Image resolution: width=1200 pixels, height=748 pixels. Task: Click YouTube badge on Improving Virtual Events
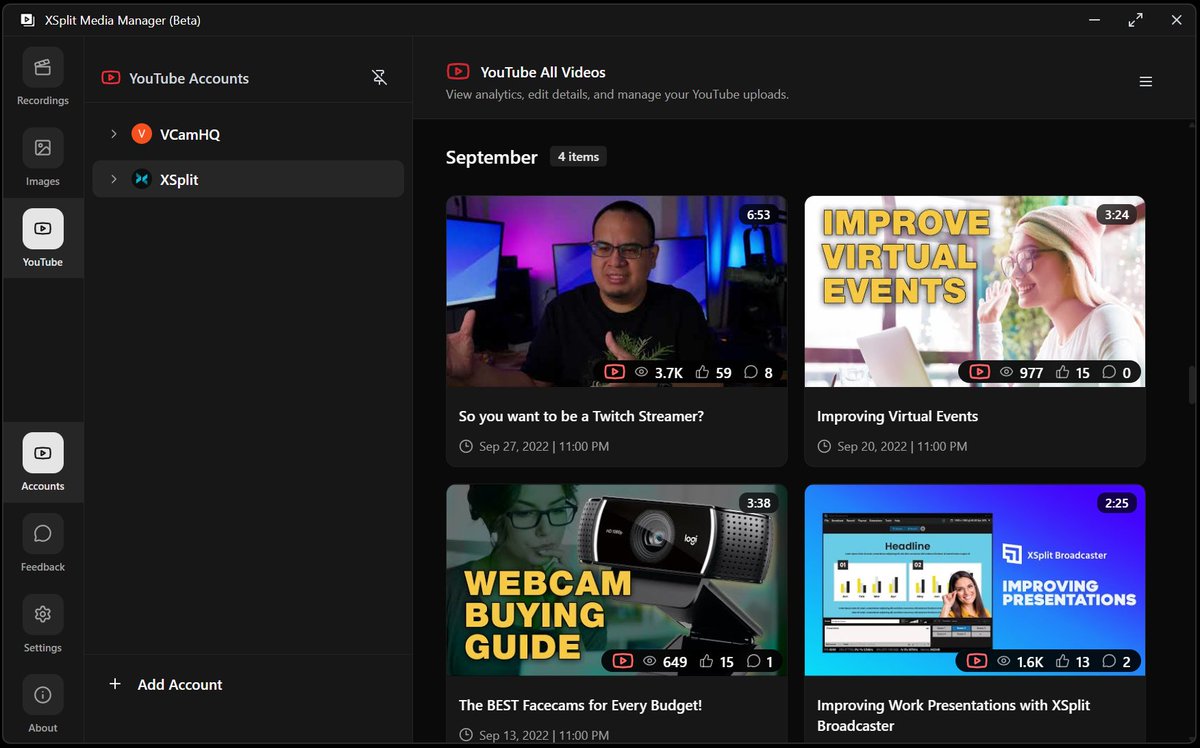click(x=979, y=372)
